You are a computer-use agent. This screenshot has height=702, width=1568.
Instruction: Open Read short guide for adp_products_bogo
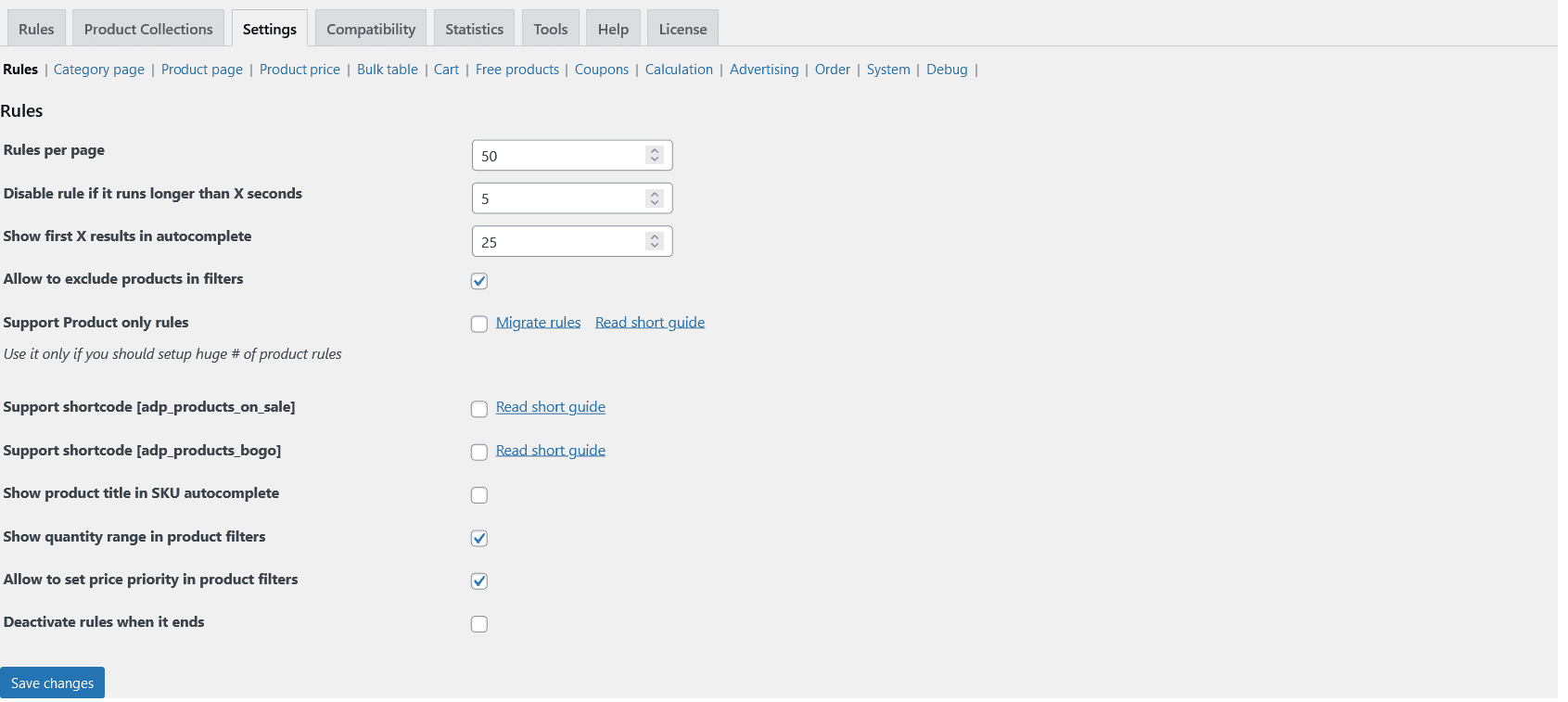click(x=551, y=451)
